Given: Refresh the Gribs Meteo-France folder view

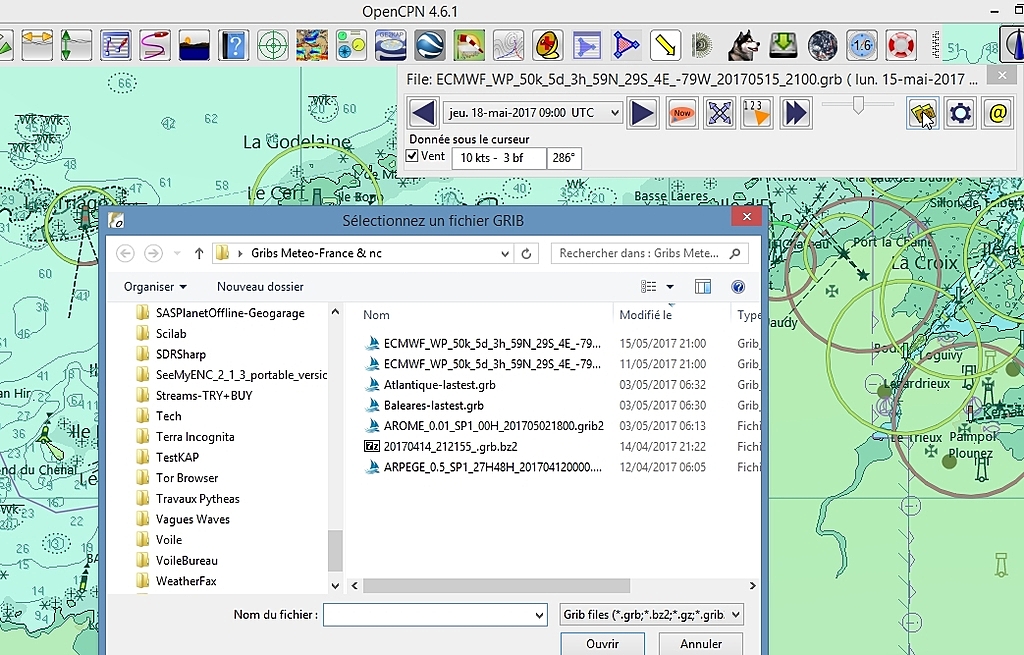Looking at the screenshot, I should point(526,253).
